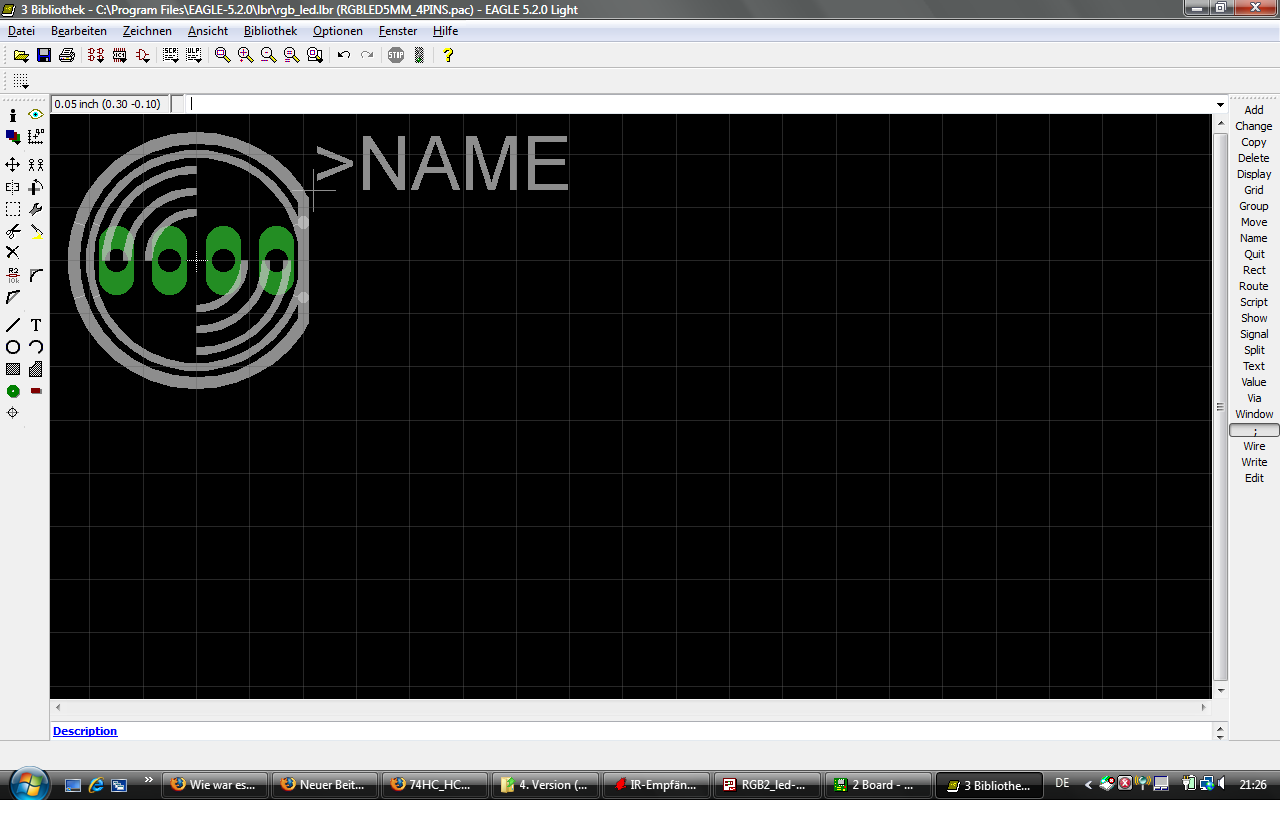
Task: Select the Cut scissors tool
Action: pos(13,231)
